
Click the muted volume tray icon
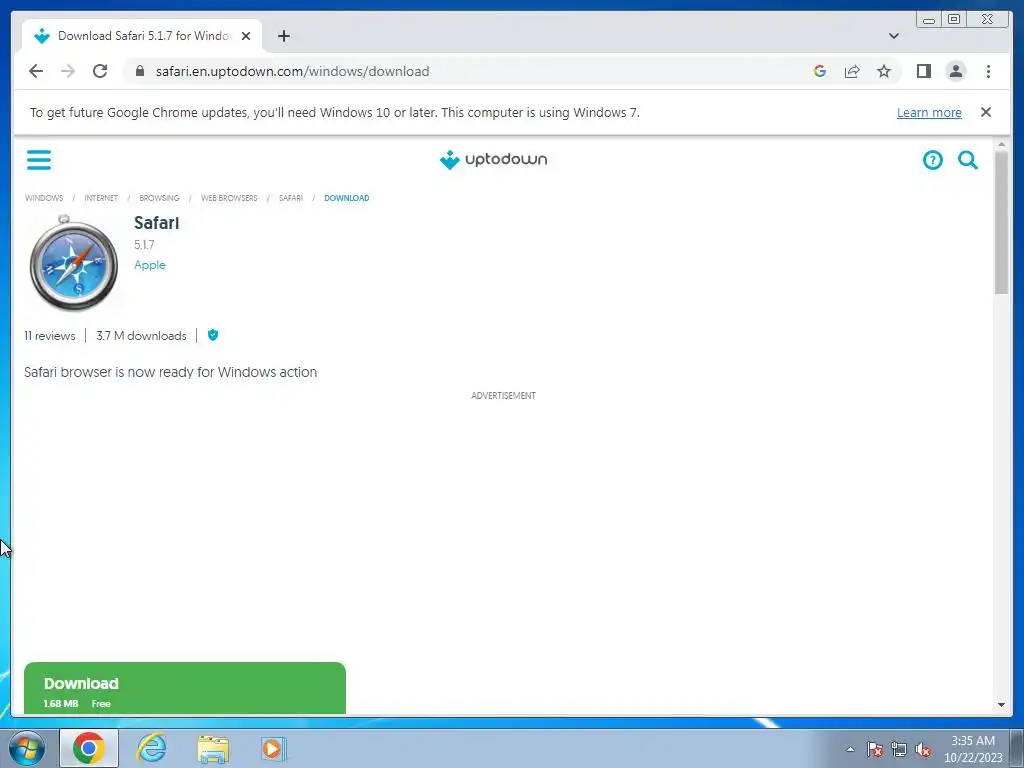(x=923, y=749)
